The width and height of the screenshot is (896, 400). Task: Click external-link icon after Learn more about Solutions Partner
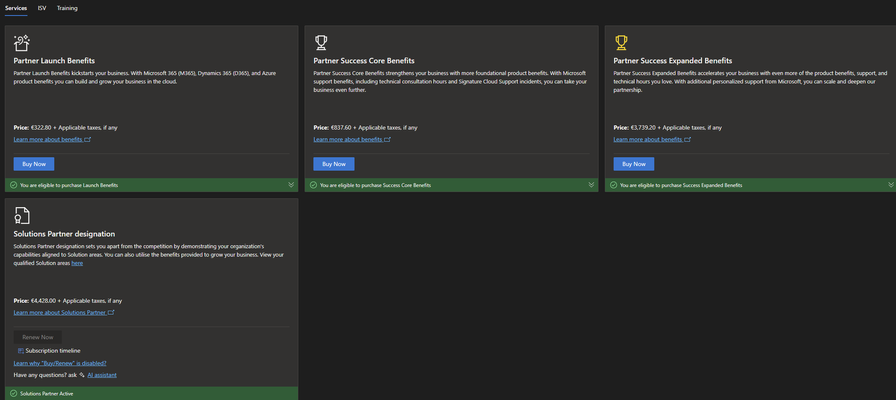click(111, 313)
